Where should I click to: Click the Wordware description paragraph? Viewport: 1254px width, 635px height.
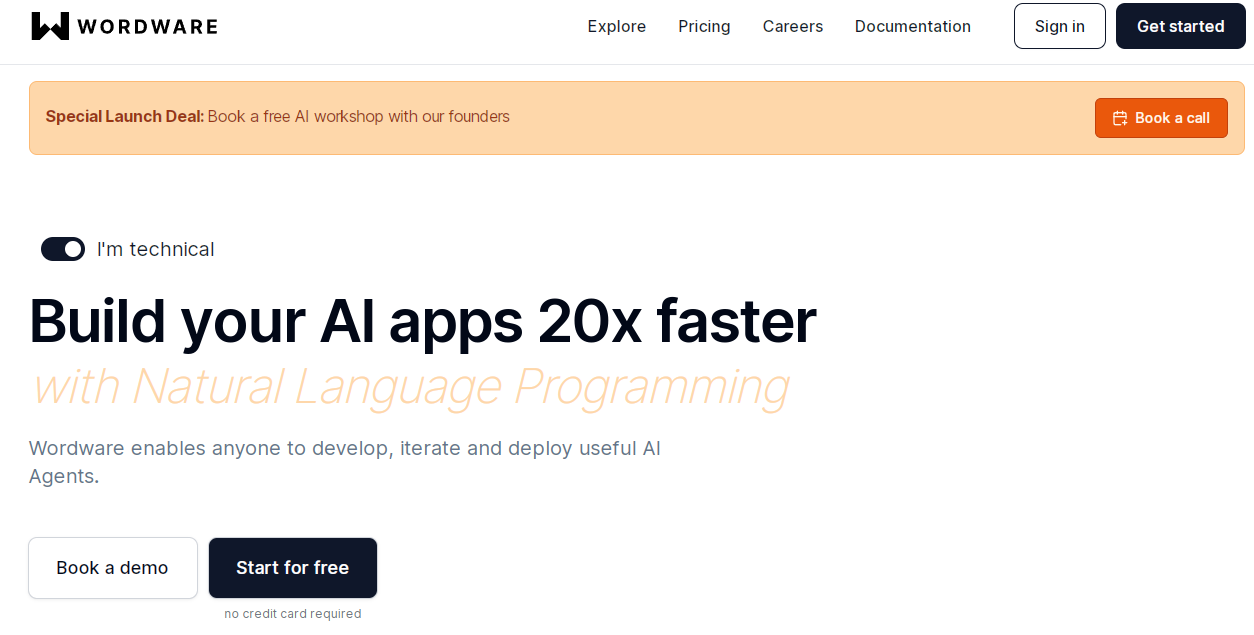click(344, 461)
